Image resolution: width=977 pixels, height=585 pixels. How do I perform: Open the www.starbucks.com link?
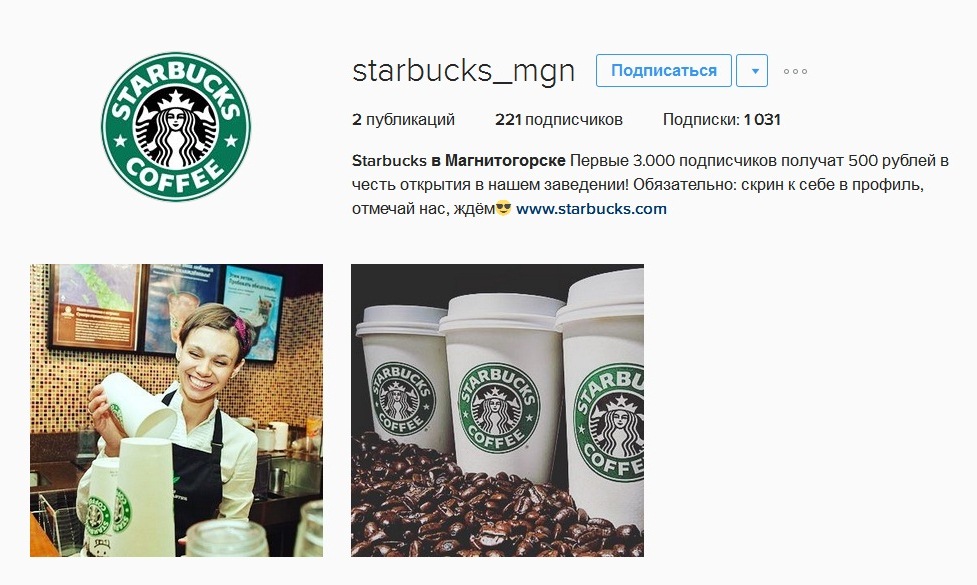click(x=591, y=209)
